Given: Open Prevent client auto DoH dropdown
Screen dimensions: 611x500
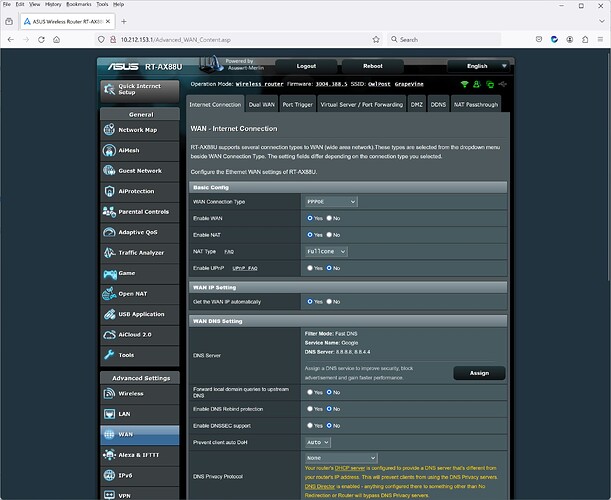Looking at the screenshot, I should tap(318, 442).
